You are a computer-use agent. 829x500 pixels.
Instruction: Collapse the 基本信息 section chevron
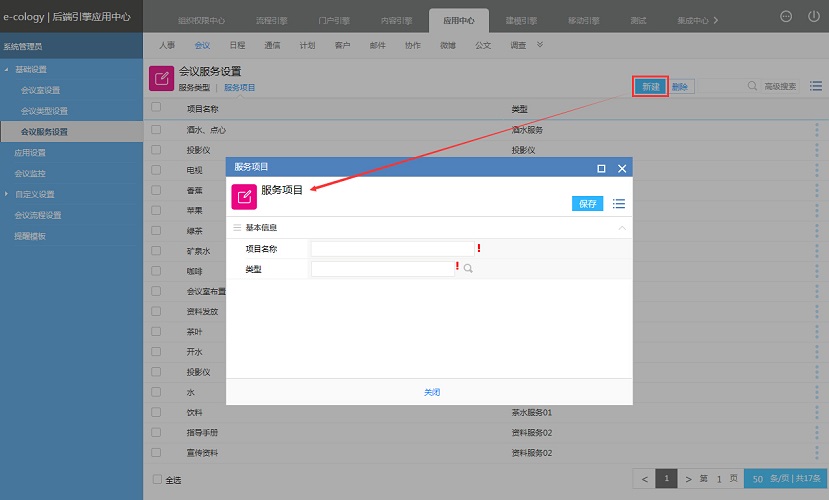[622, 228]
